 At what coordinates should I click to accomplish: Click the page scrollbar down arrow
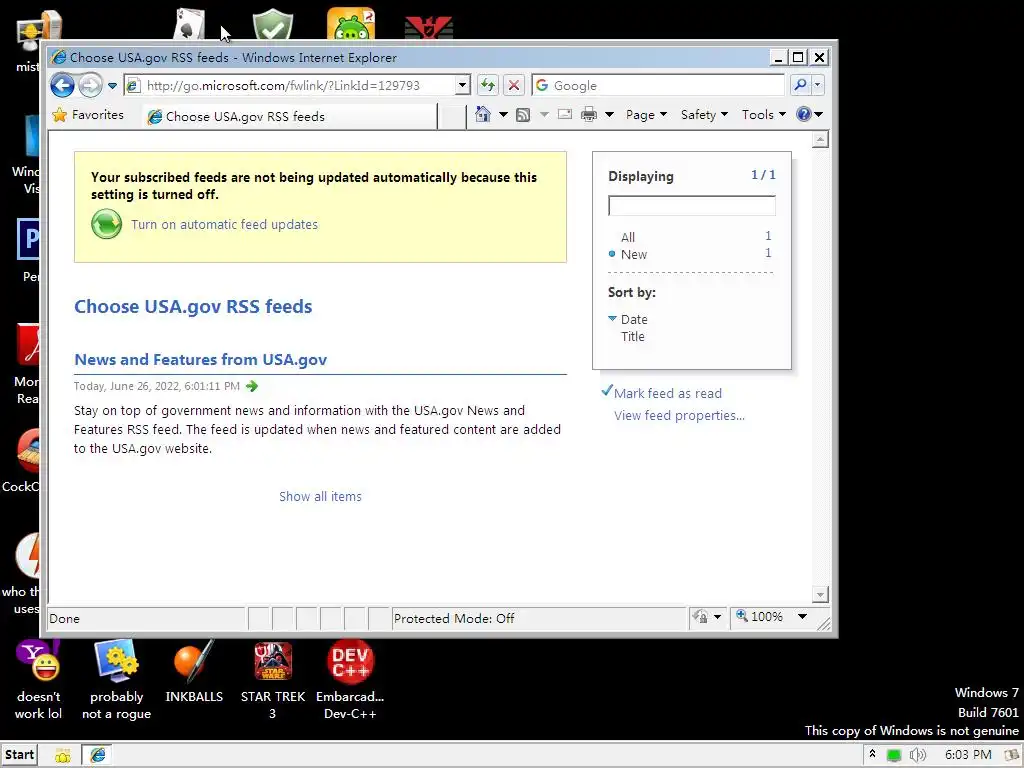820,594
